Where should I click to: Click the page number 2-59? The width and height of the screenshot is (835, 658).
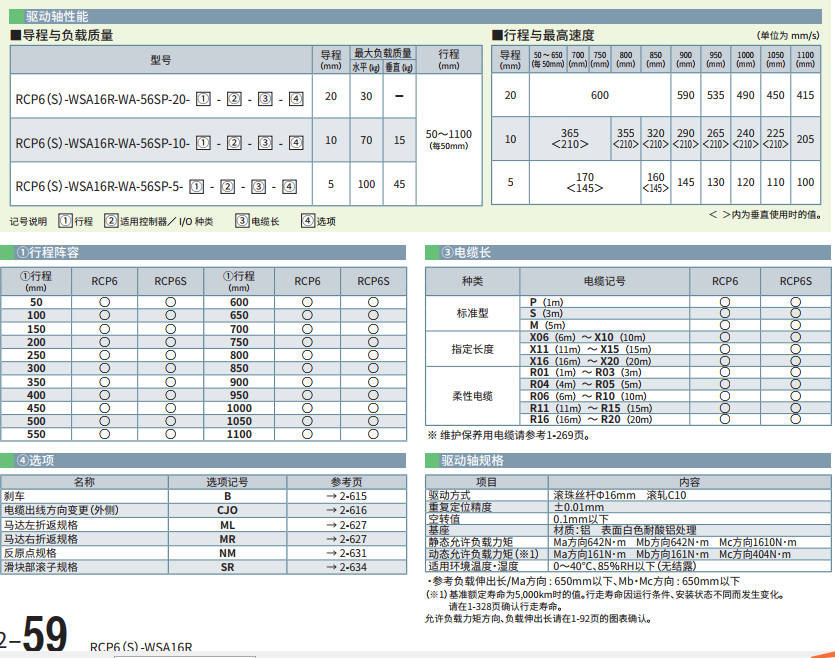(34, 634)
